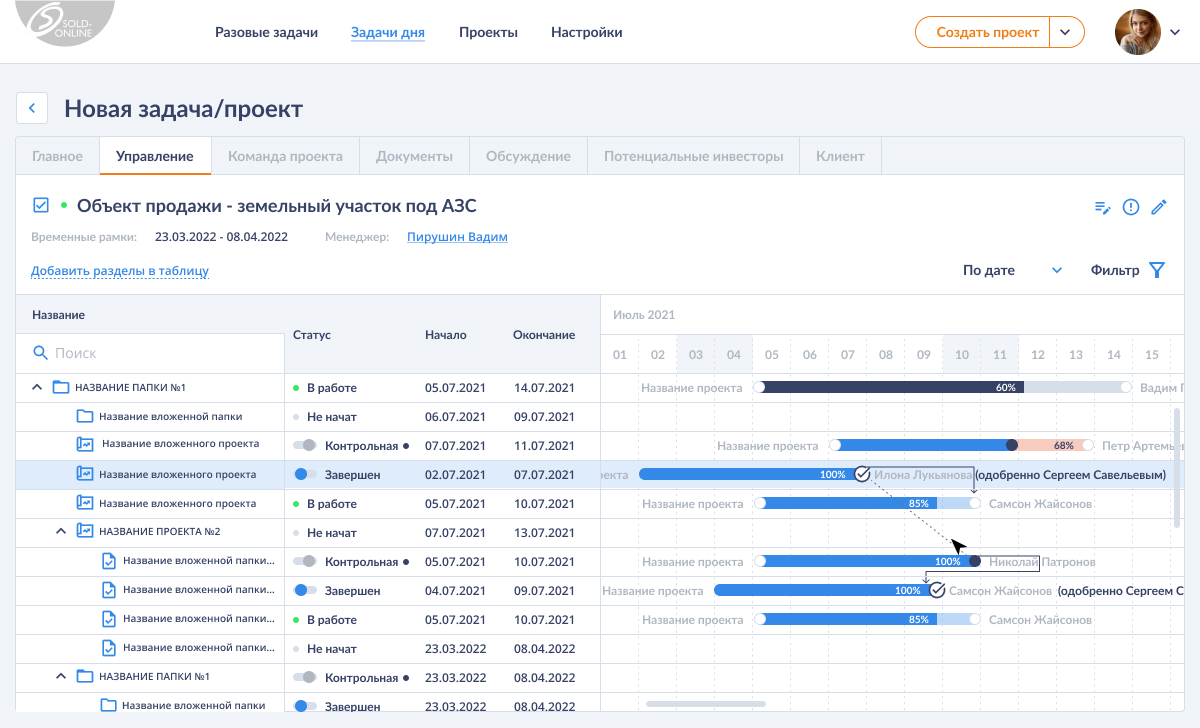Open Разовые задачи in the top menu
The image size is (1200, 728).
(266, 32)
